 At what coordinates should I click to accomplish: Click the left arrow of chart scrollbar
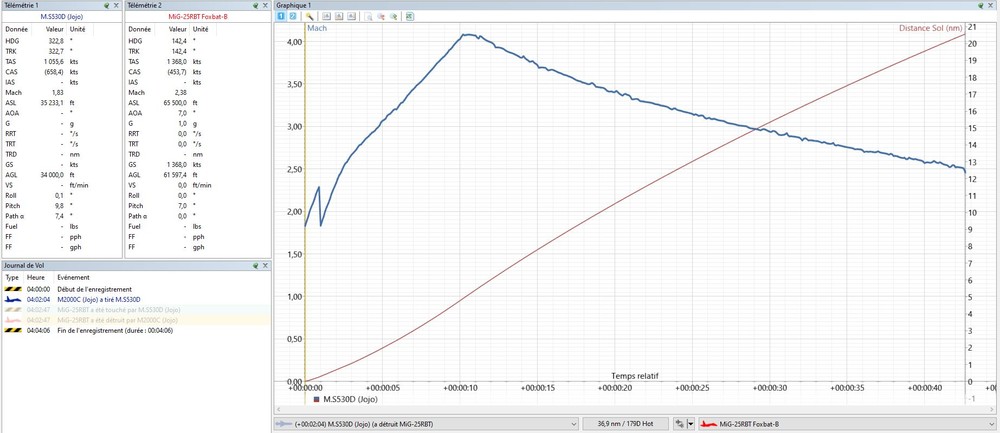coord(278,409)
